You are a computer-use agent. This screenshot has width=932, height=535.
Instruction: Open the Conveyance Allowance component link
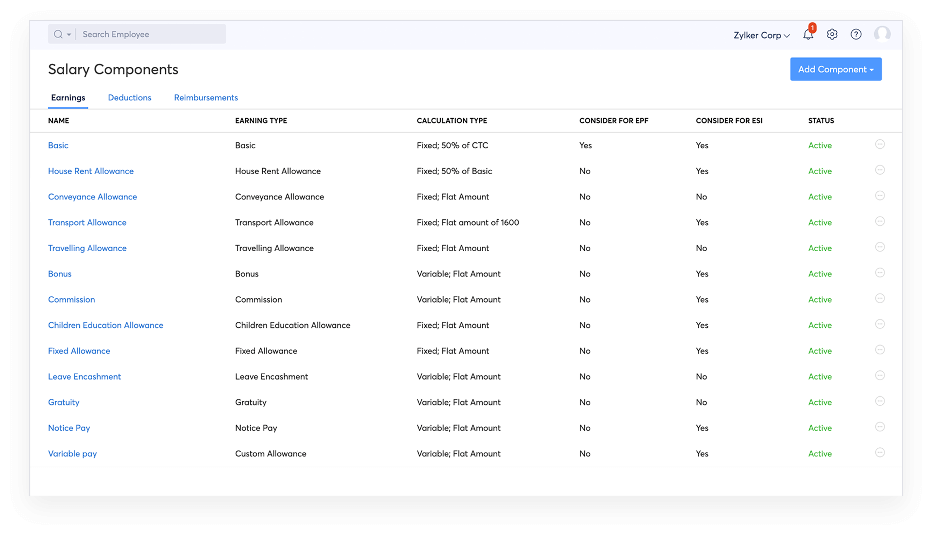coord(92,197)
